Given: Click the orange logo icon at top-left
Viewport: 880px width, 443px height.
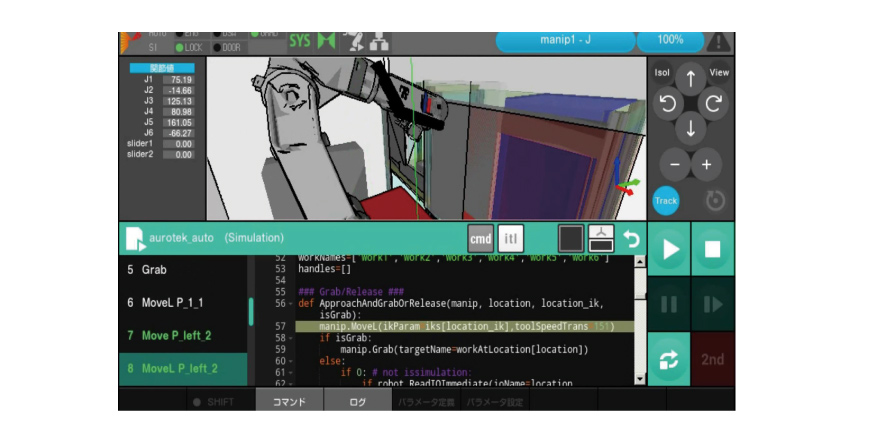Looking at the screenshot, I should tap(130, 42).
